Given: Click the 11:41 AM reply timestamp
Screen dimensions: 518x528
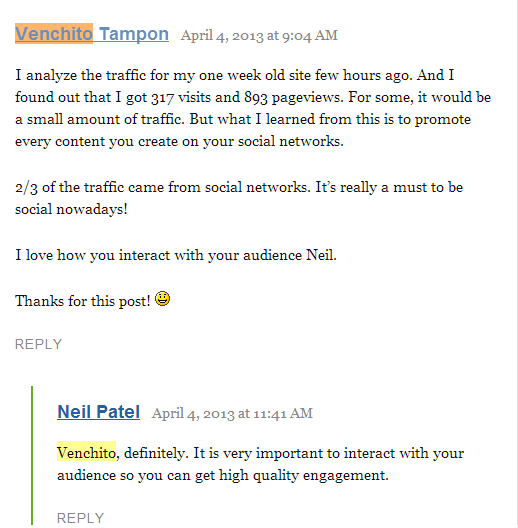Looking at the screenshot, I should [x=232, y=414].
